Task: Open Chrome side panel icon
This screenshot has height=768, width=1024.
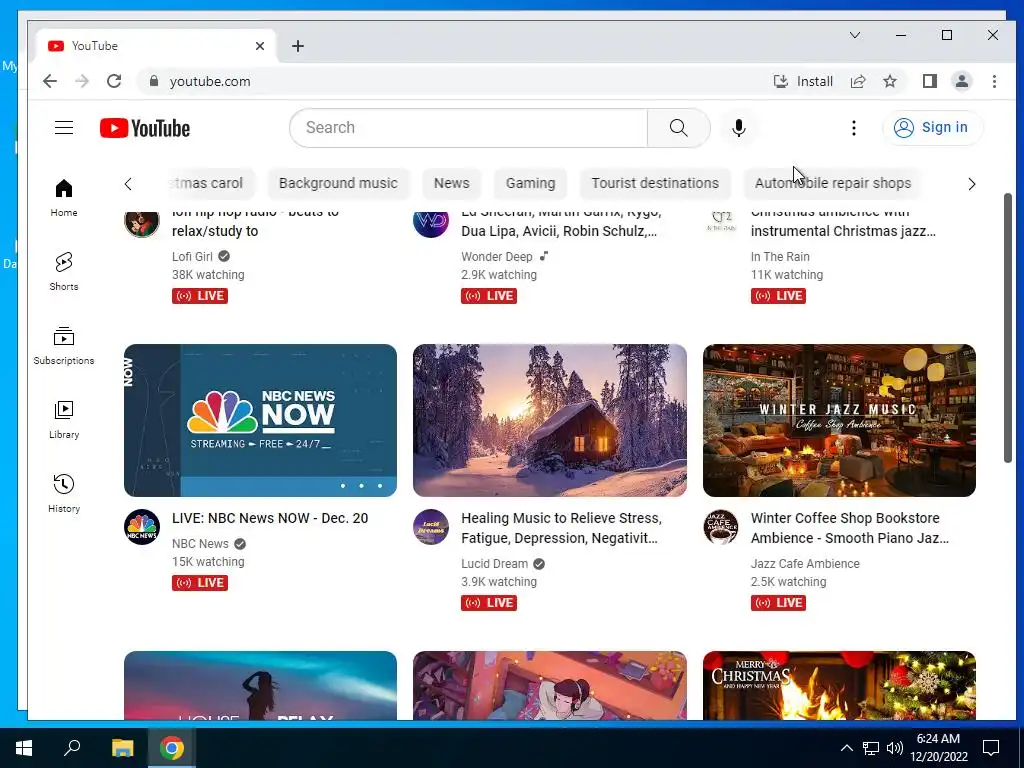Action: (x=929, y=81)
